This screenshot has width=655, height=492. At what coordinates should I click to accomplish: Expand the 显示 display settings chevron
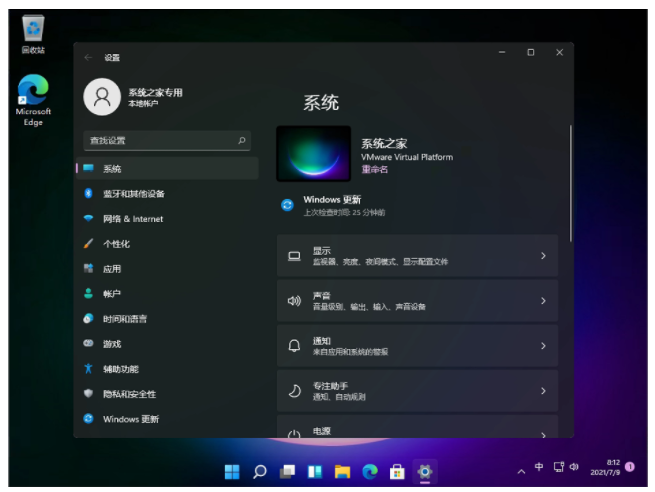(543, 256)
